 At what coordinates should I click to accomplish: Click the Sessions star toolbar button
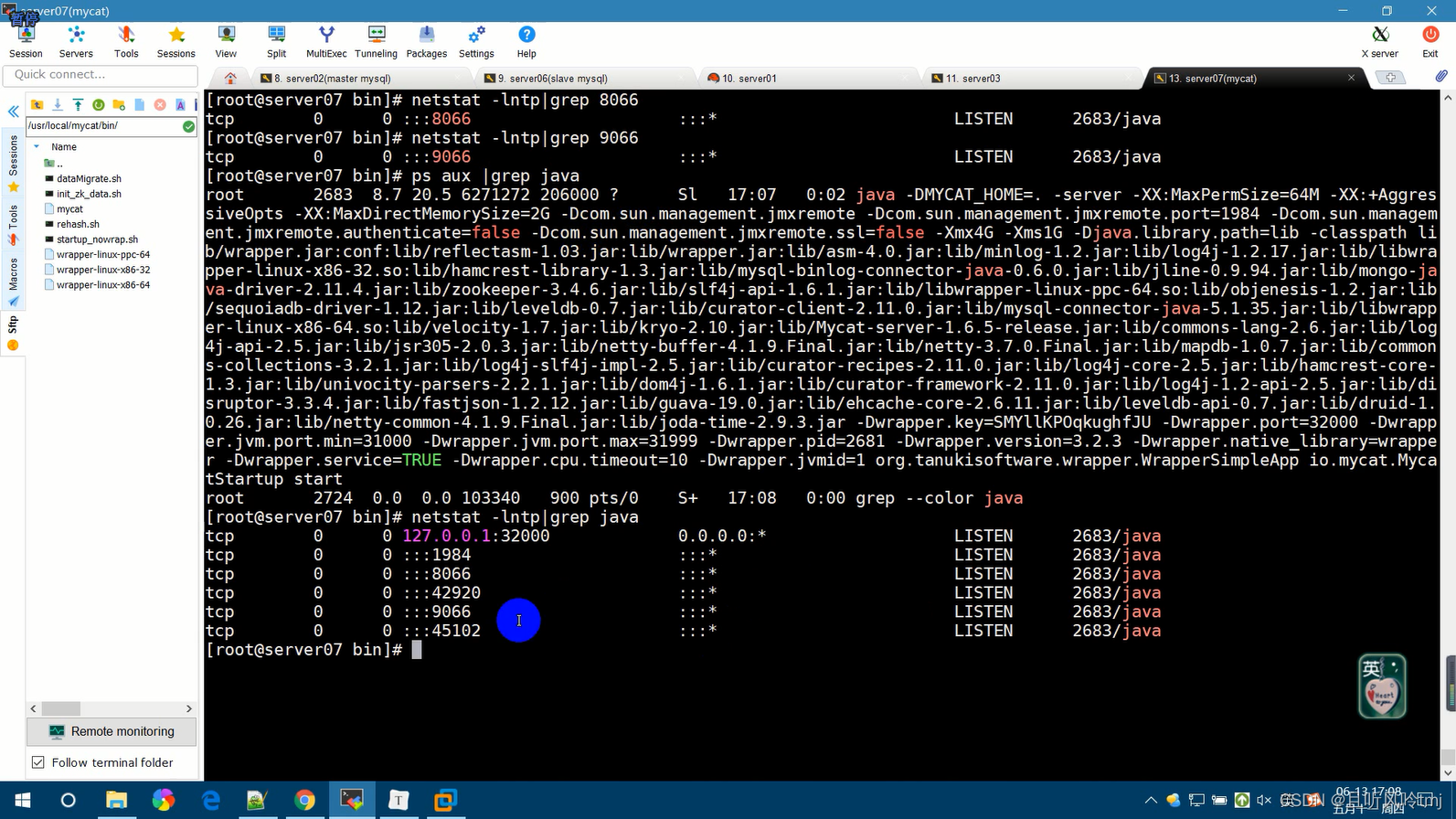[x=176, y=42]
